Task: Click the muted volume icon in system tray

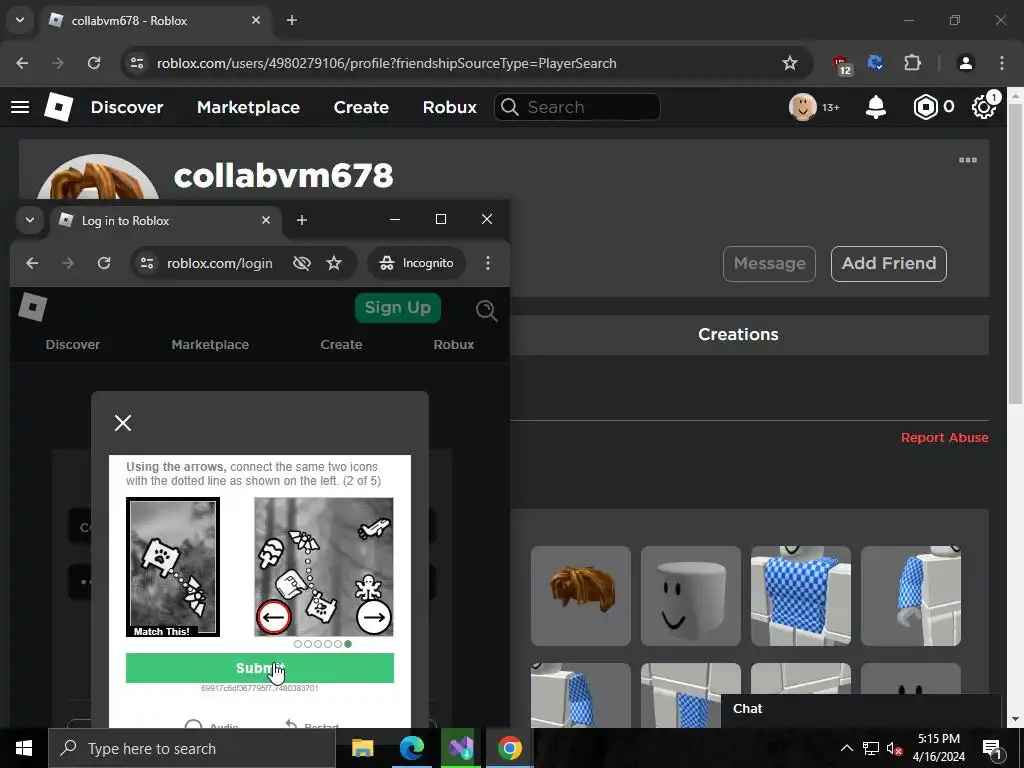Action: pos(895,748)
